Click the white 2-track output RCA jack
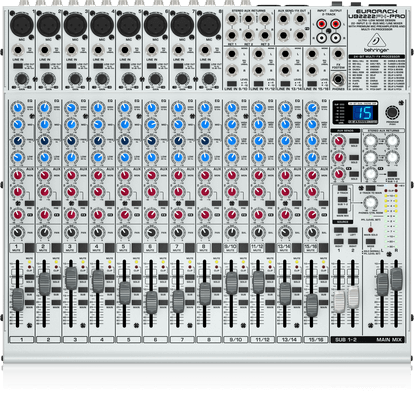This screenshot has width=414, height=400. coord(336,38)
